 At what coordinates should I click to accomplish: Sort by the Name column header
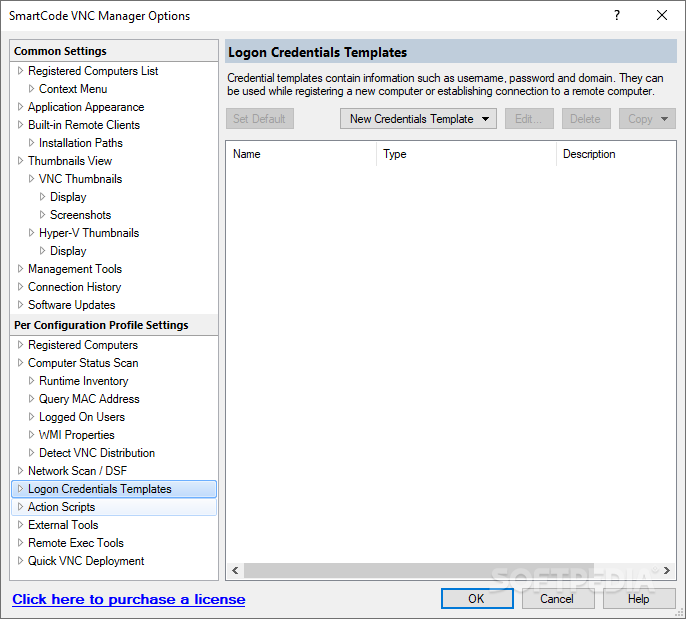[x=301, y=154]
